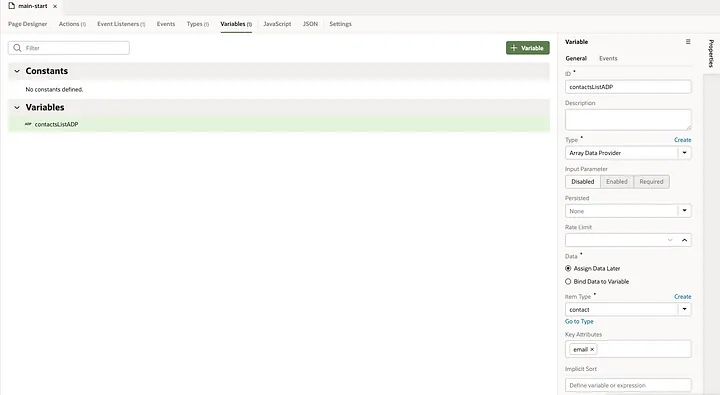This screenshot has height=395, width=720.
Task: Click the main-start file icon
Action: [x=11, y=6]
